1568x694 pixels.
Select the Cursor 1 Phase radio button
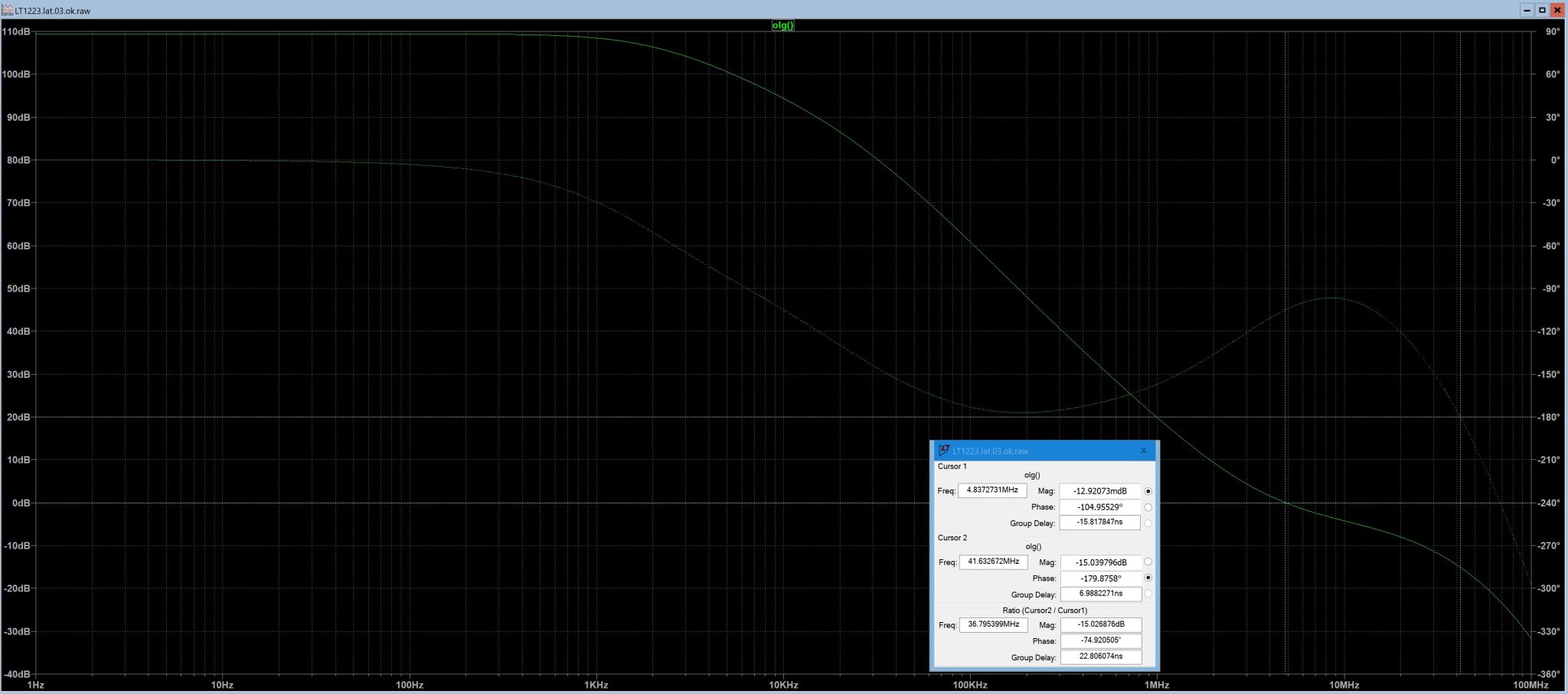1148,507
